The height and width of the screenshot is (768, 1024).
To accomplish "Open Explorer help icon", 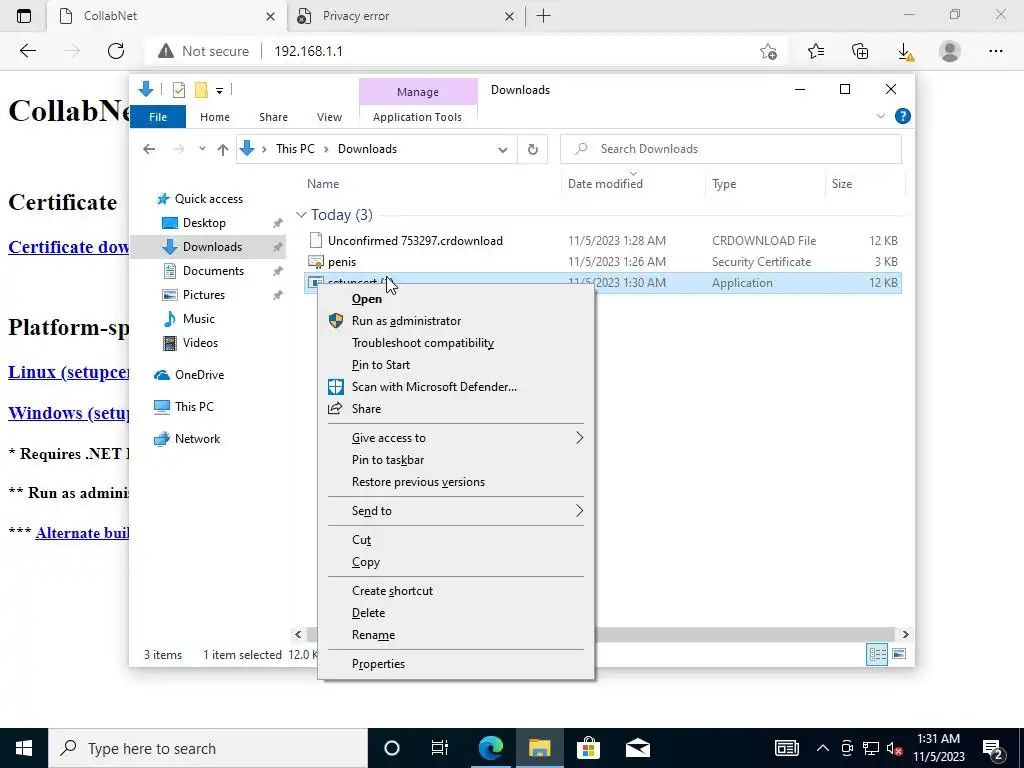I will pyautogui.click(x=903, y=116).
